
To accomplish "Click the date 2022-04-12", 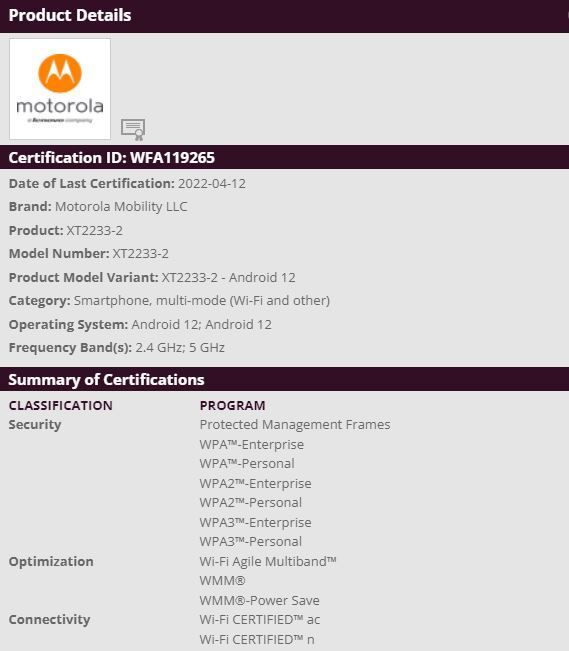I will click(212, 184).
